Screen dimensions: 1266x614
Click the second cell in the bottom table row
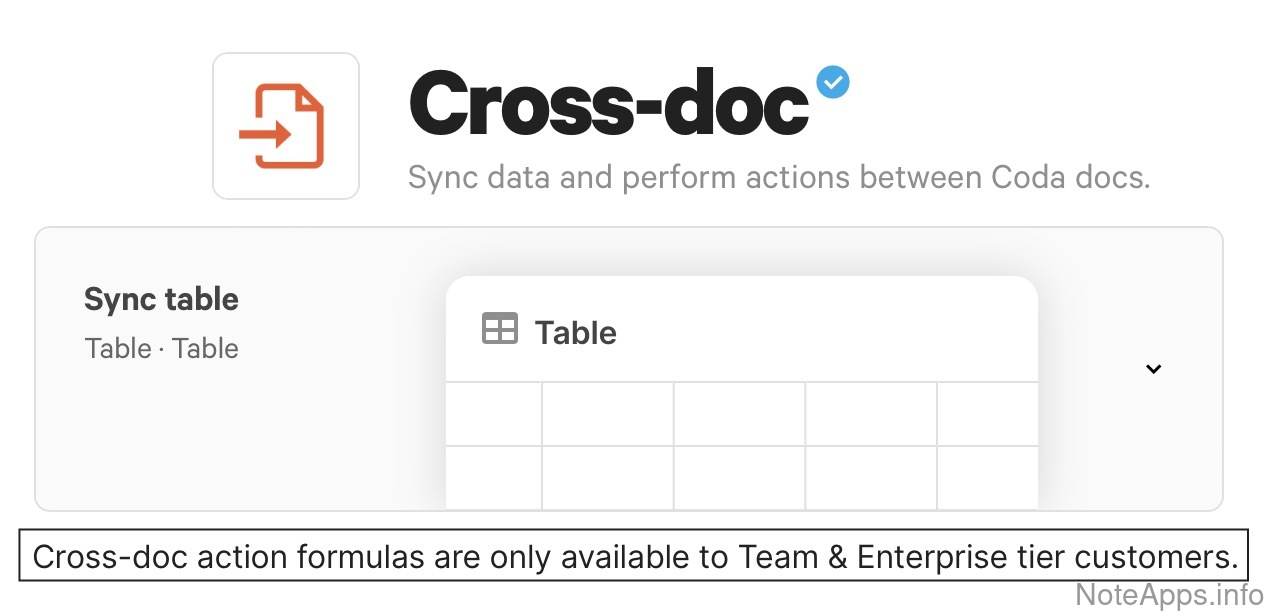point(608,477)
